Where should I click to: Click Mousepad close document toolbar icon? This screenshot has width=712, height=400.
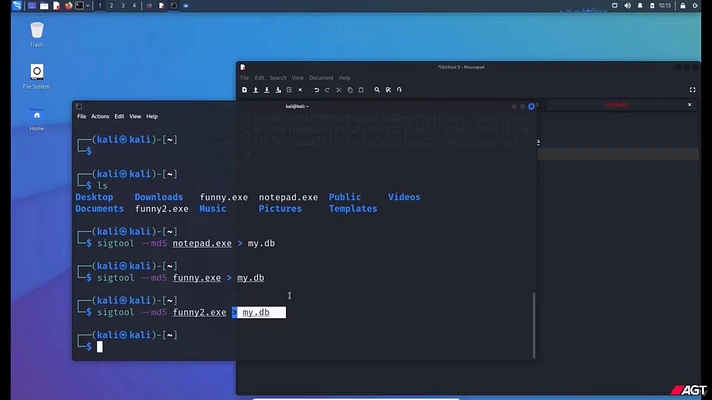point(300,90)
